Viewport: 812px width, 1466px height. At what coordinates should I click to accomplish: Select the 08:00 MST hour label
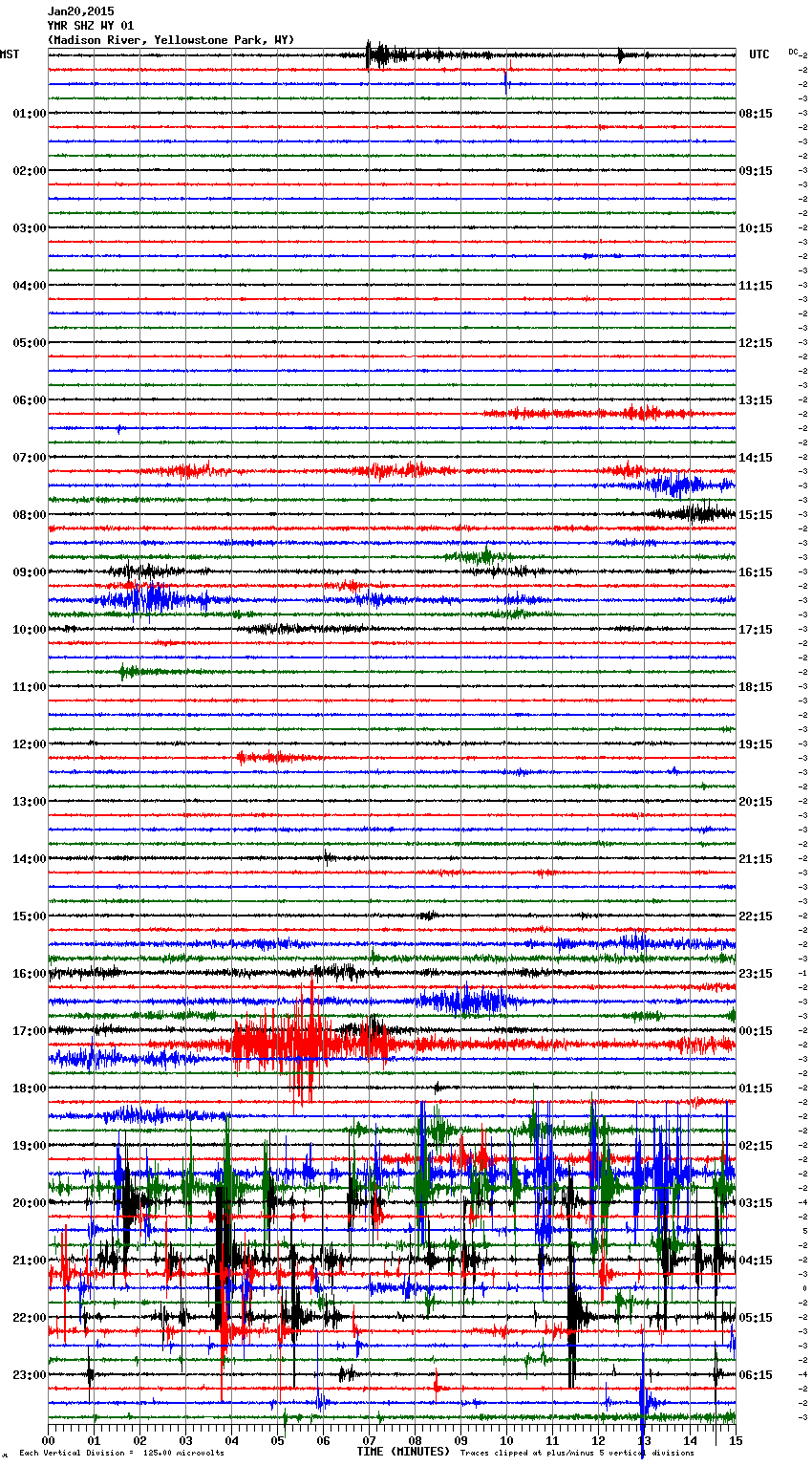30,515
